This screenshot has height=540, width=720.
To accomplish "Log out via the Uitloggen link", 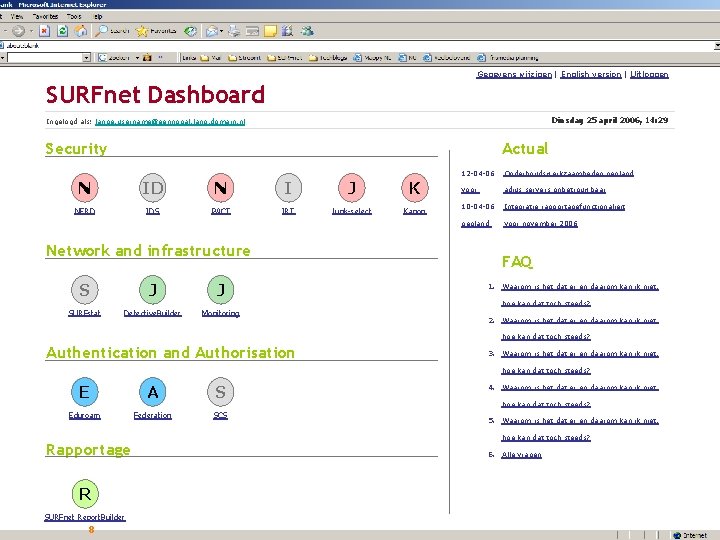I will [649, 74].
